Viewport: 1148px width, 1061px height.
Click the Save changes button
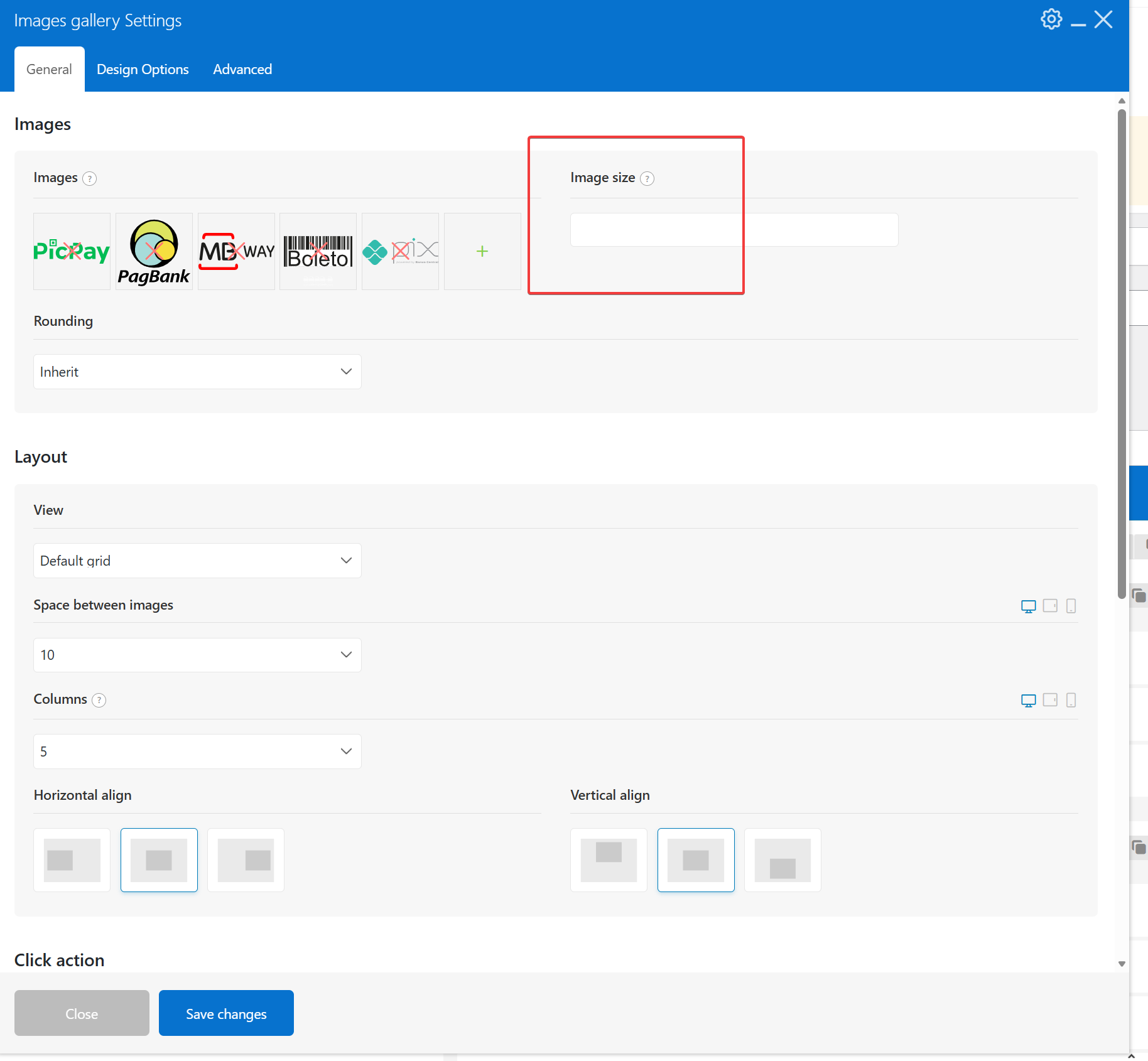point(226,1013)
